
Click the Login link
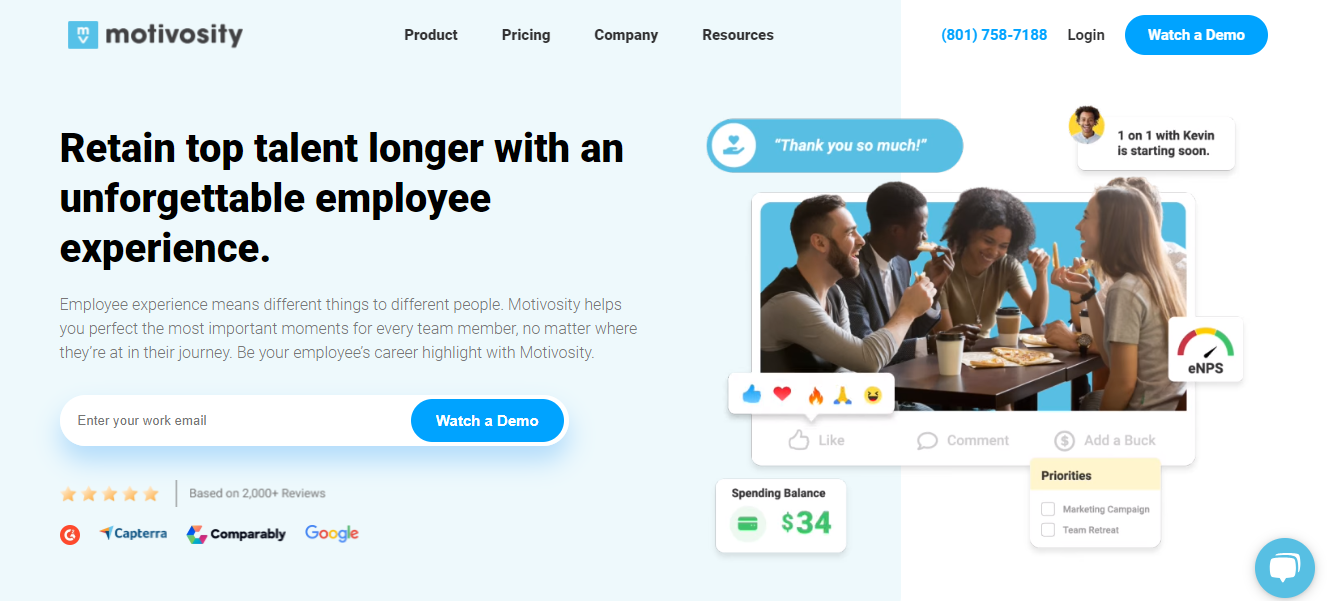click(1086, 35)
